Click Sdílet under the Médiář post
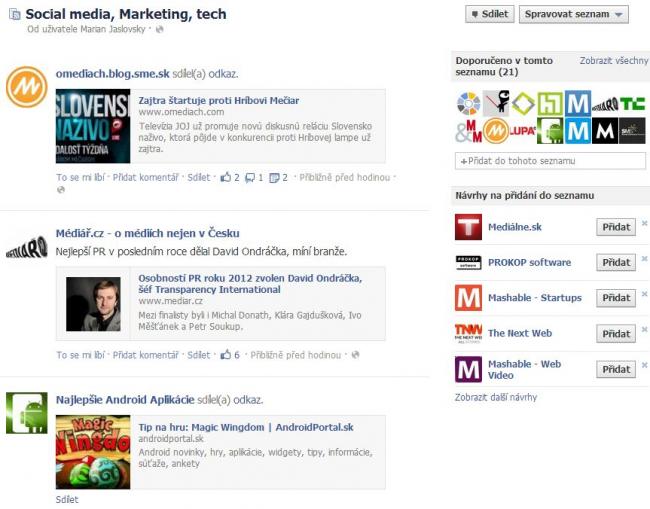The width and height of the screenshot is (650, 509). (x=199, y=355)
